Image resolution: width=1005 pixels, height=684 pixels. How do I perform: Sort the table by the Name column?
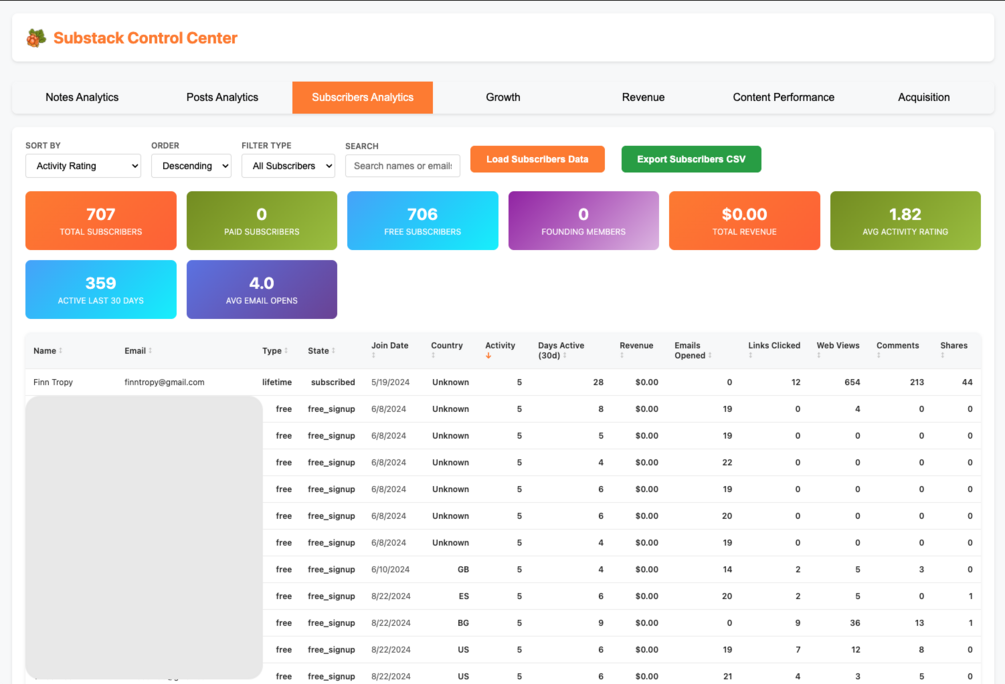point(47,351)
